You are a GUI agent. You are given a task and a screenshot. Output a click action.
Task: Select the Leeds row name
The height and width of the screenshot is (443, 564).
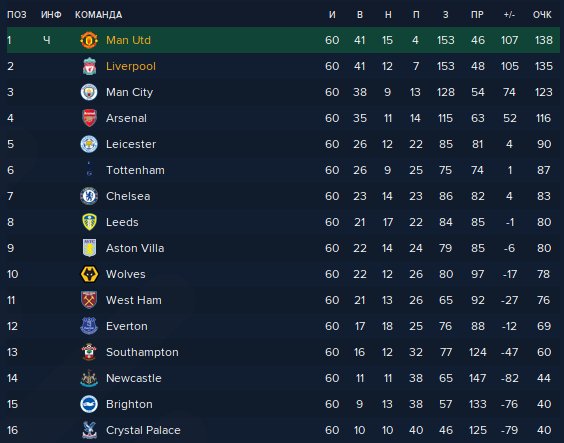coord(122,222)
